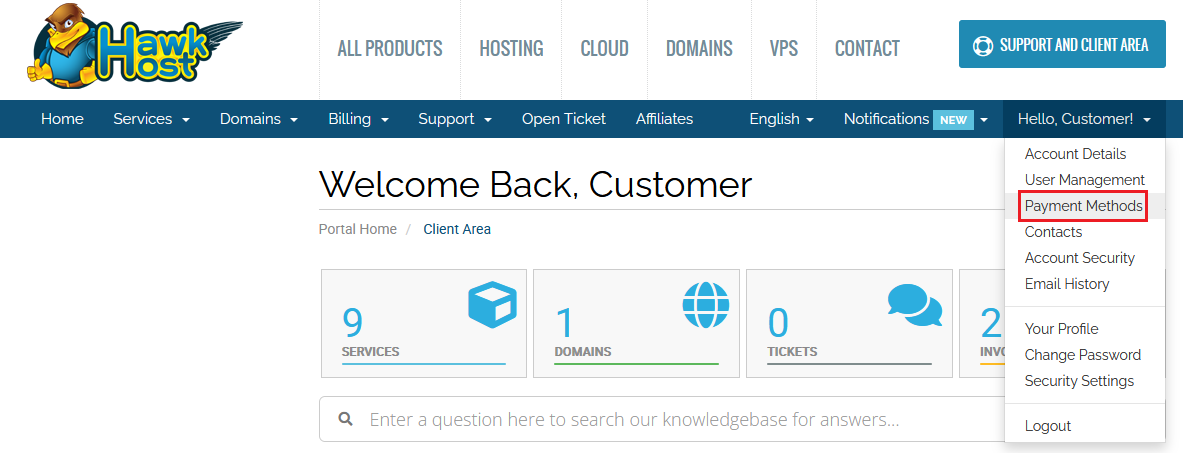Click the Services cube icon
This screenshot has width=1183, height=453.
492,305
